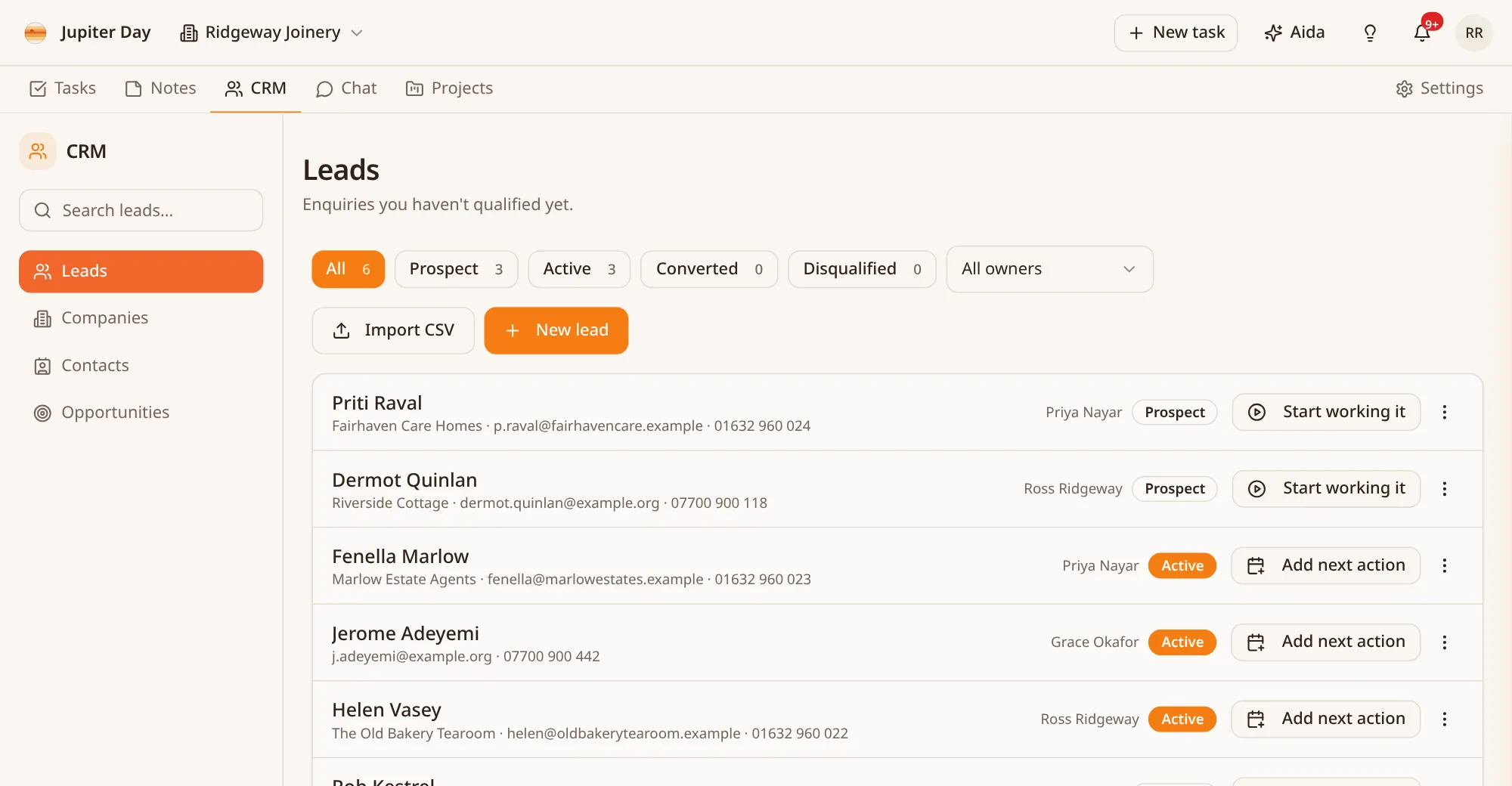Focus the Search leads field

[141, 210]
